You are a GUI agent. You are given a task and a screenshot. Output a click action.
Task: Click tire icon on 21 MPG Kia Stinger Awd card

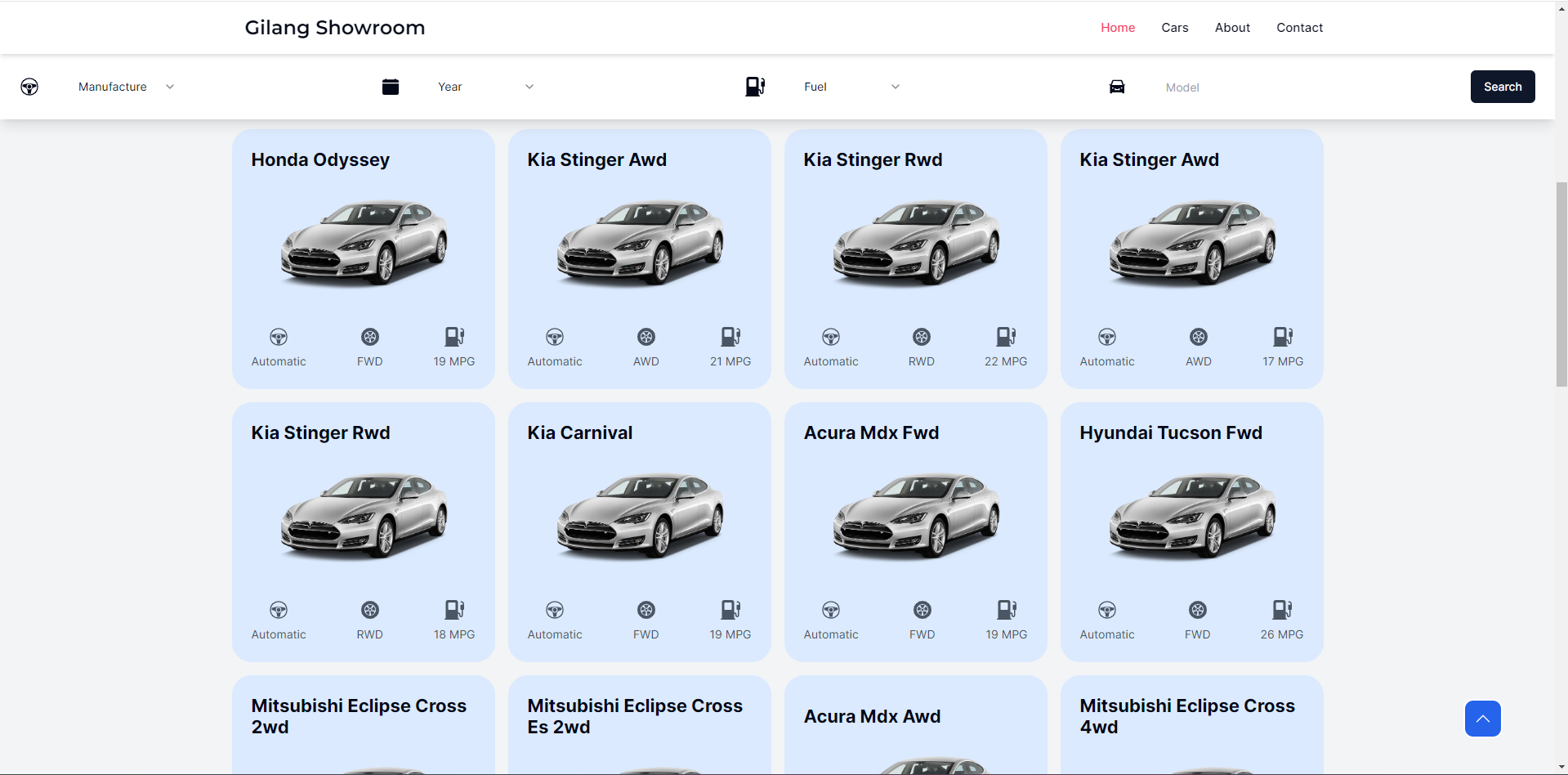646,337
